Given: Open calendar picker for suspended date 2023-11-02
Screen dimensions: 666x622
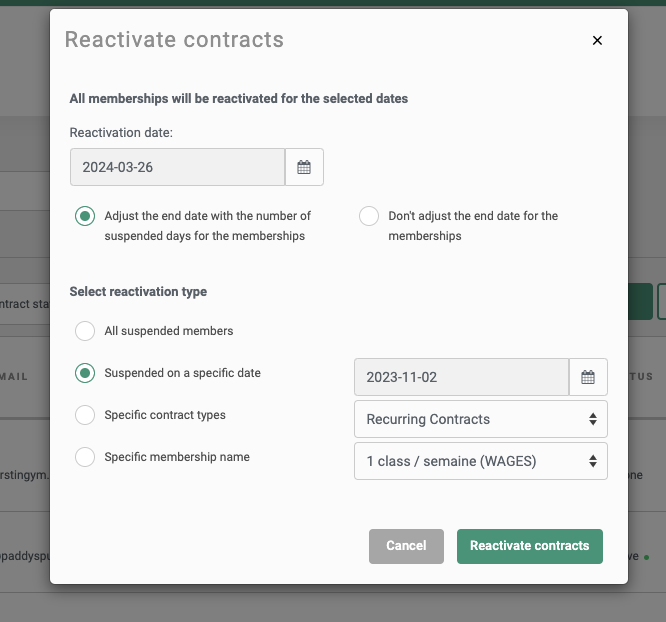Looking at the screenshot, I should coord(588,377).
